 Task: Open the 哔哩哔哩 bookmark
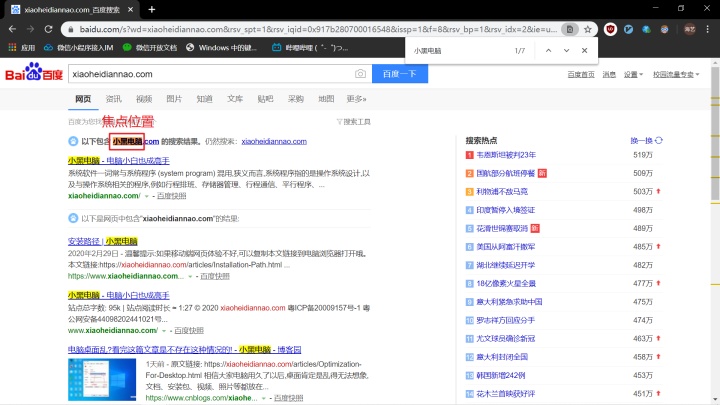(x=310, y=47)
